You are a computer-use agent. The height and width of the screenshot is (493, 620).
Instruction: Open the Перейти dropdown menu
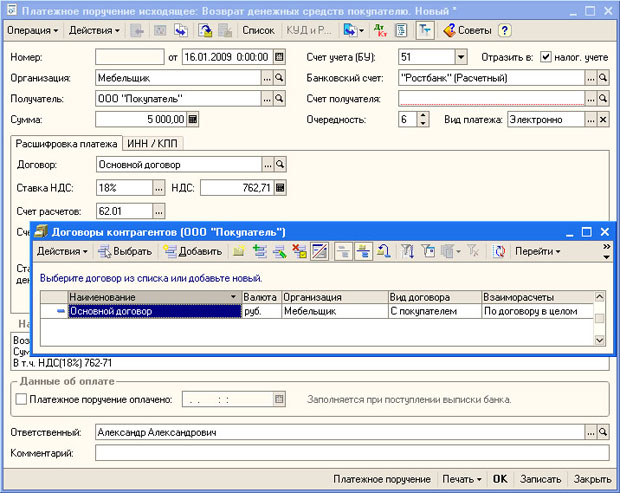(x=537, y=251)
